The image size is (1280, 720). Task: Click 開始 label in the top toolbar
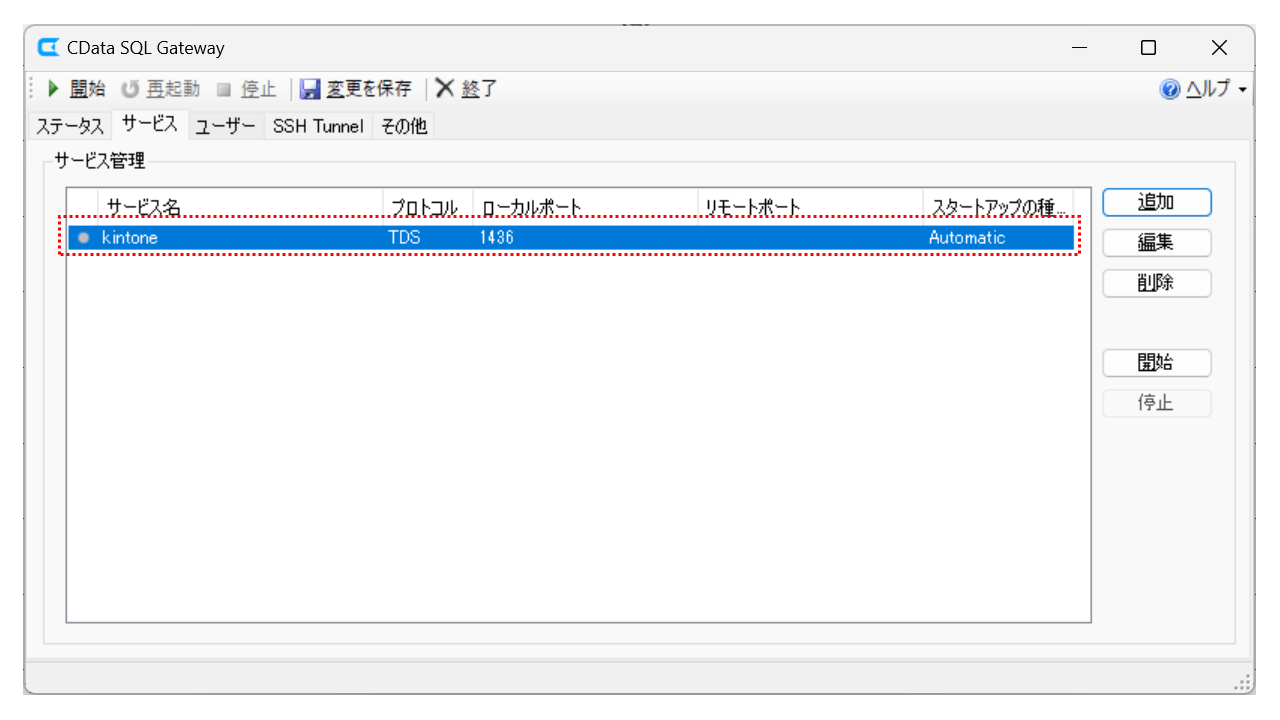pyautogui.click(x=87, y=89)
